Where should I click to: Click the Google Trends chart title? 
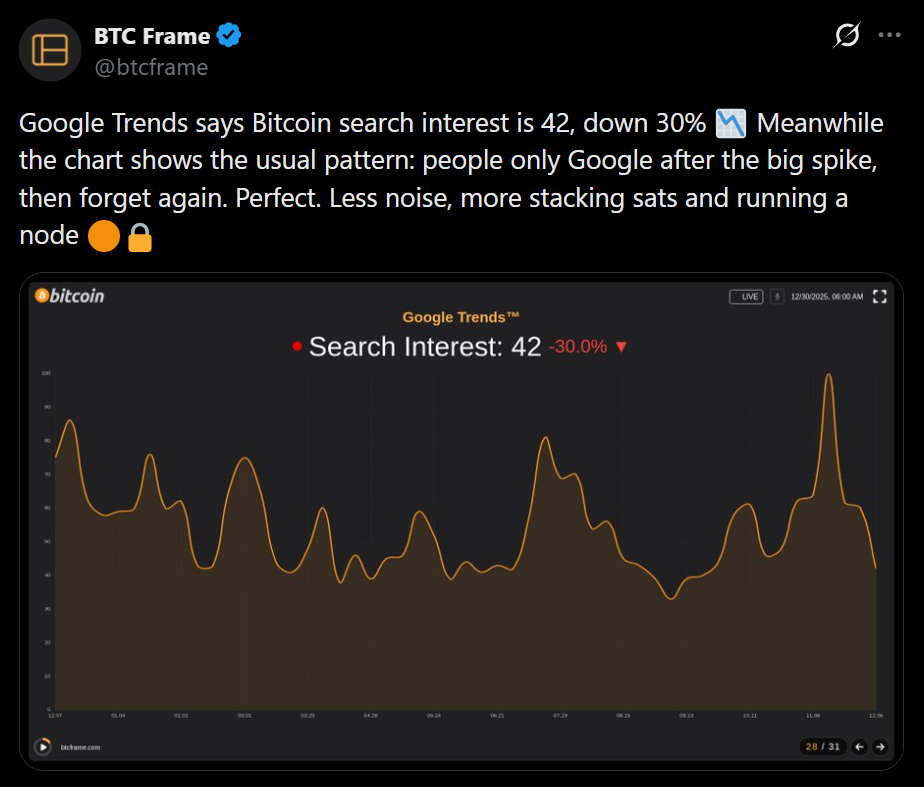click(461, 318)
